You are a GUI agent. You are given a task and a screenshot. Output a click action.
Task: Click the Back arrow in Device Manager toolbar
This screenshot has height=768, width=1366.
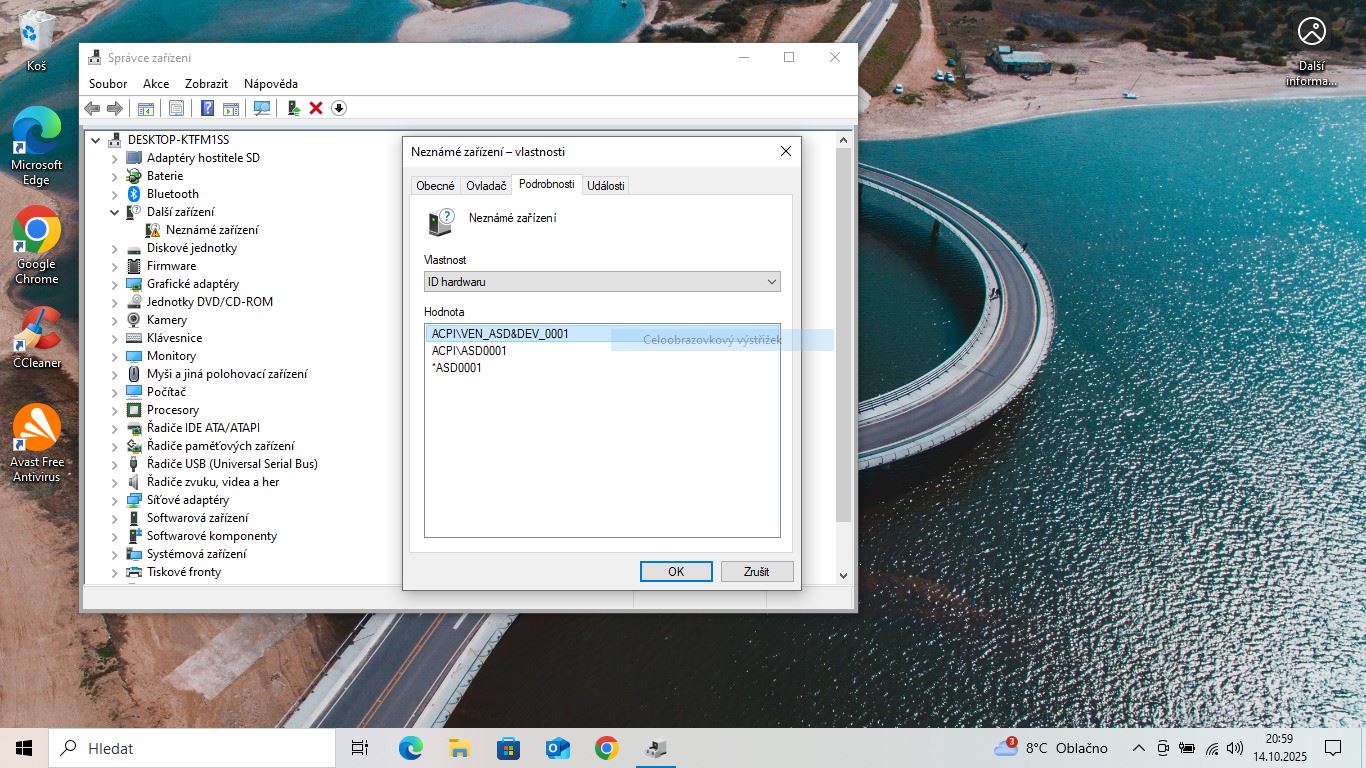92,108
